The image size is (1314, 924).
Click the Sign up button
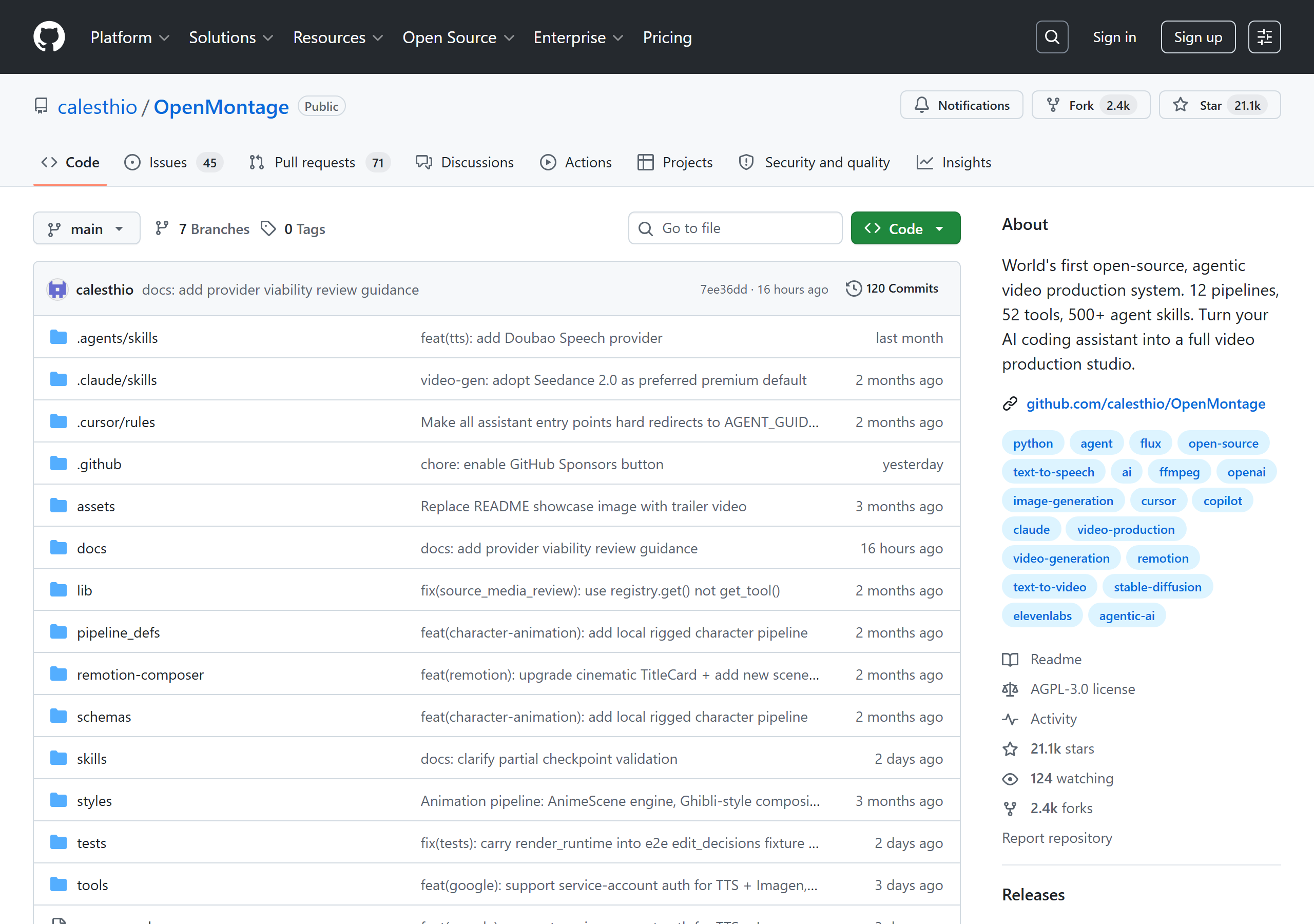[x=1198, y=37]
